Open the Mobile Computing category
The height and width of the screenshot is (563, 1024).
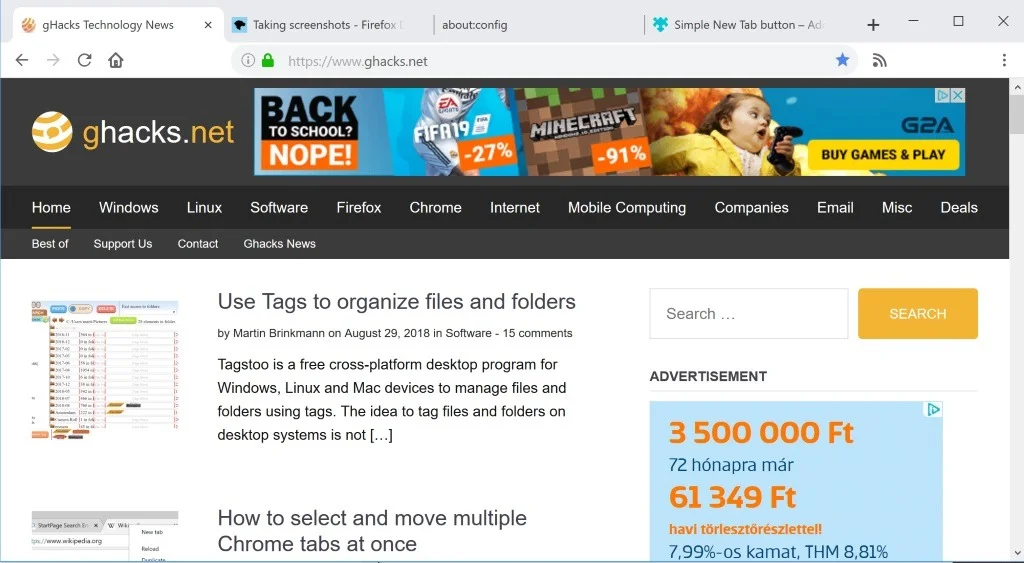click(627, 208)
